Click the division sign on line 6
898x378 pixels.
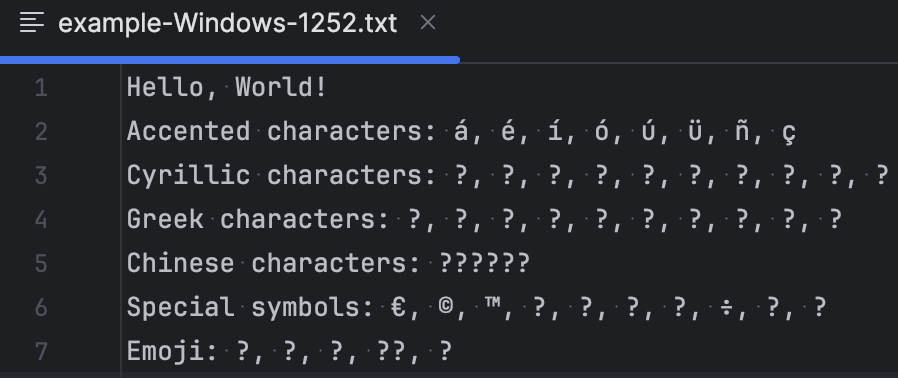click(726, 308)
